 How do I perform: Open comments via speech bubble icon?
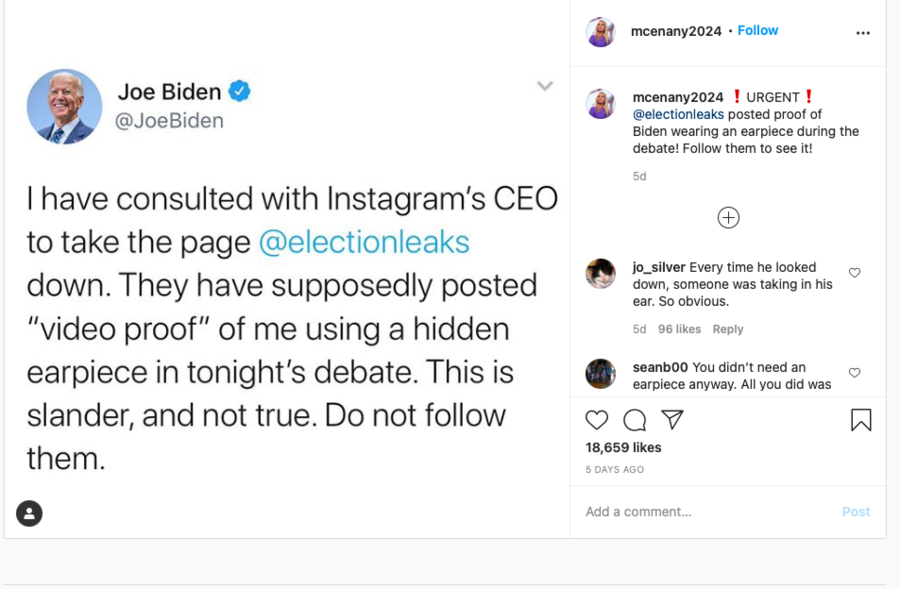coord(634,420)
